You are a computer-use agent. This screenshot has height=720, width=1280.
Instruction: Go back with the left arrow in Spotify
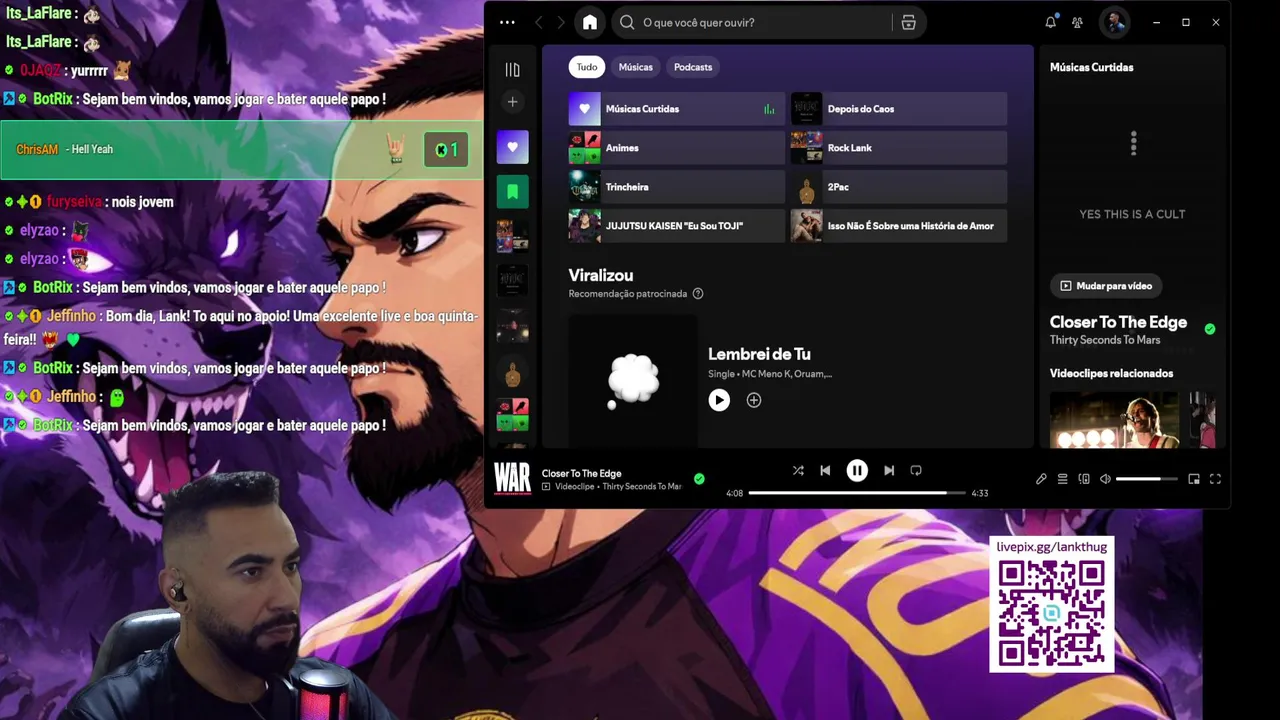(x=539, y=22)
